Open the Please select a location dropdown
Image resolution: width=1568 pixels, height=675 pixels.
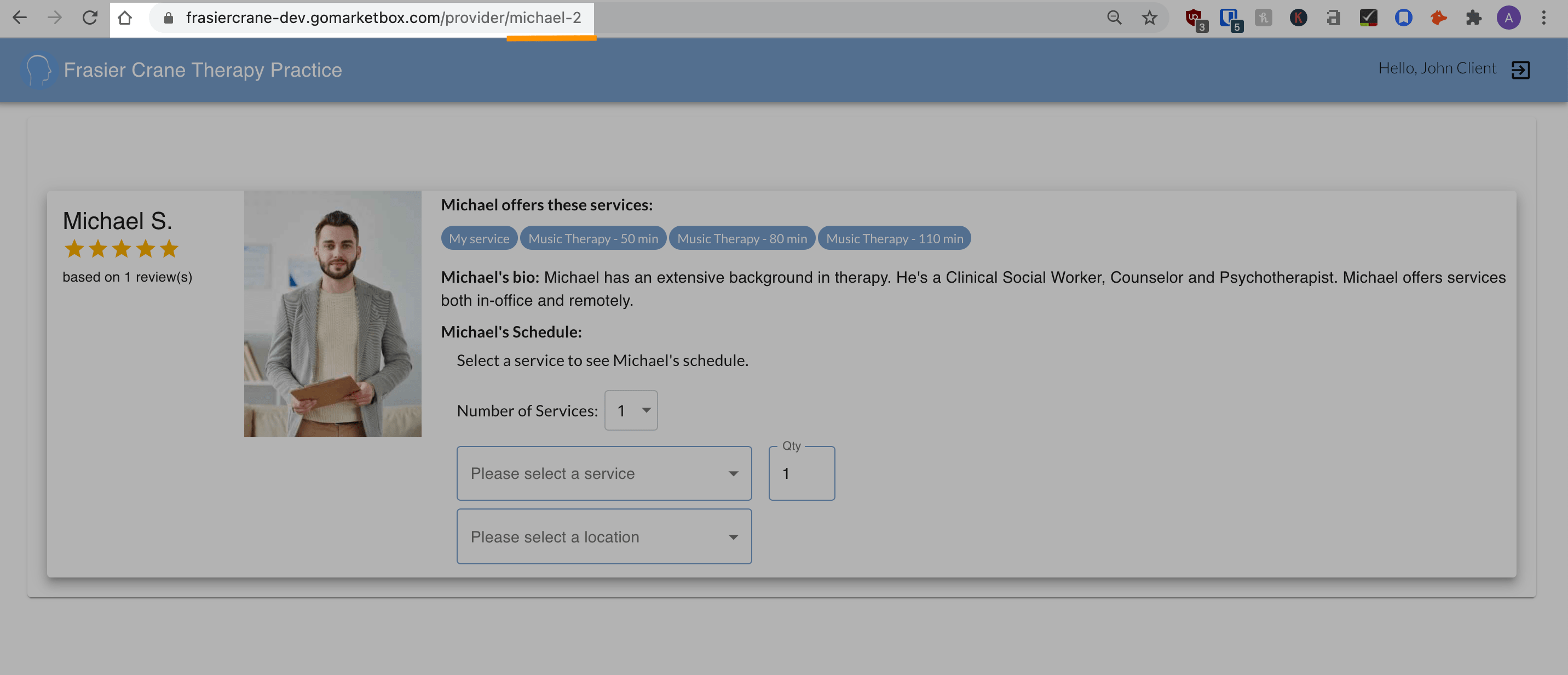pos(604,537)
